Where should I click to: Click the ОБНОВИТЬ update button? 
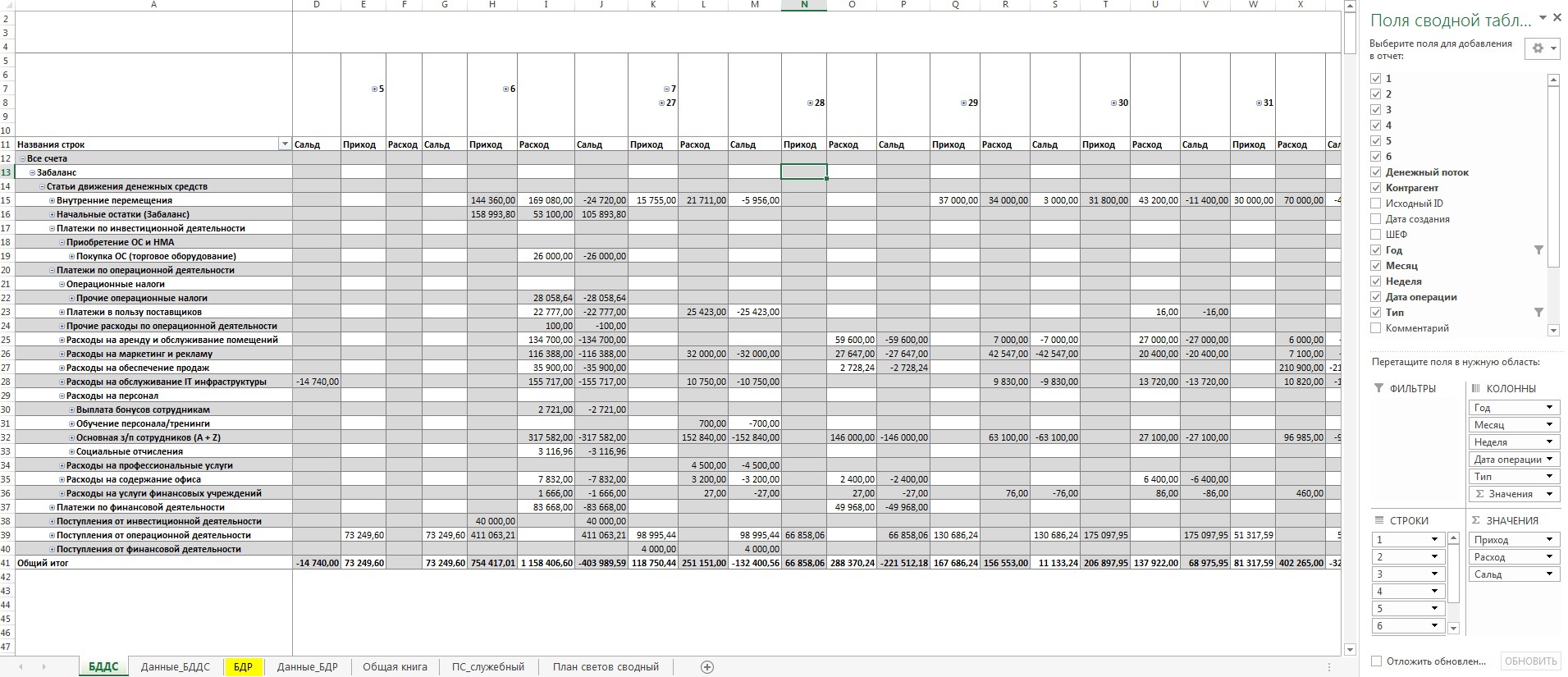(x=1531, y=661)
